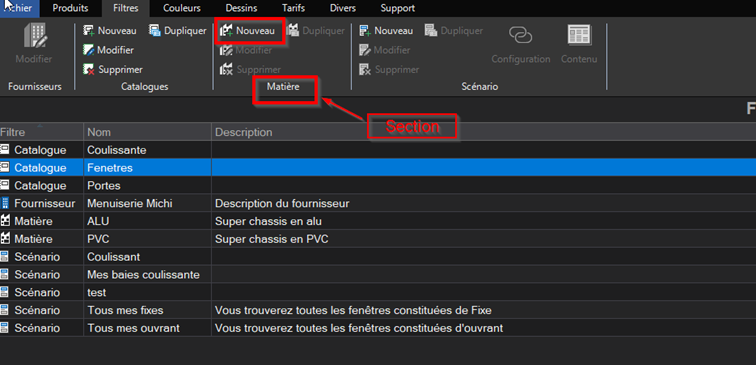Viewport: 756px width, 365px height.
Task: Click Dupliquer in the Catalogues group
Action: (178, 31)
